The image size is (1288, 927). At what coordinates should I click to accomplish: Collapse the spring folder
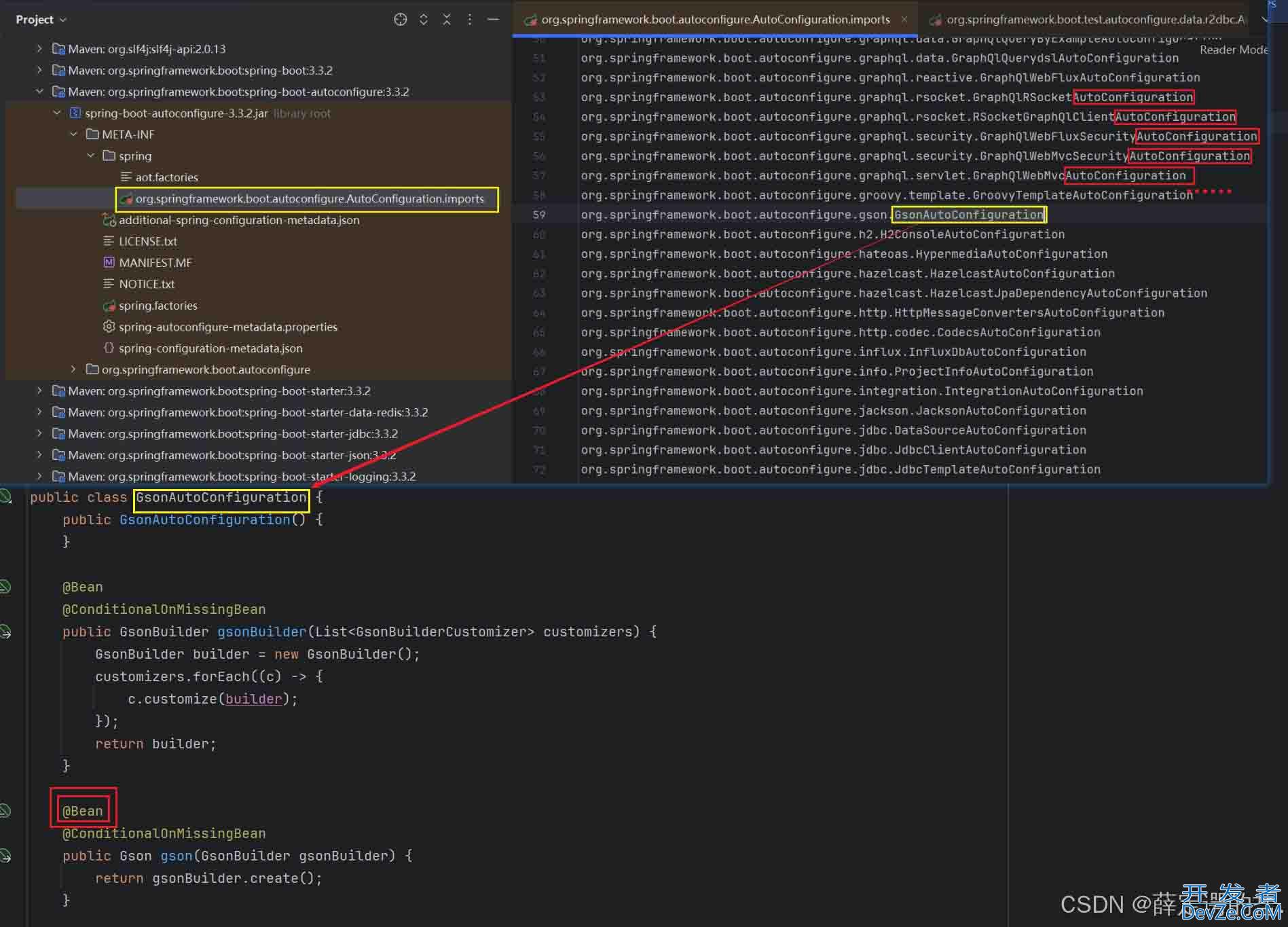click(x=90, y=156)
